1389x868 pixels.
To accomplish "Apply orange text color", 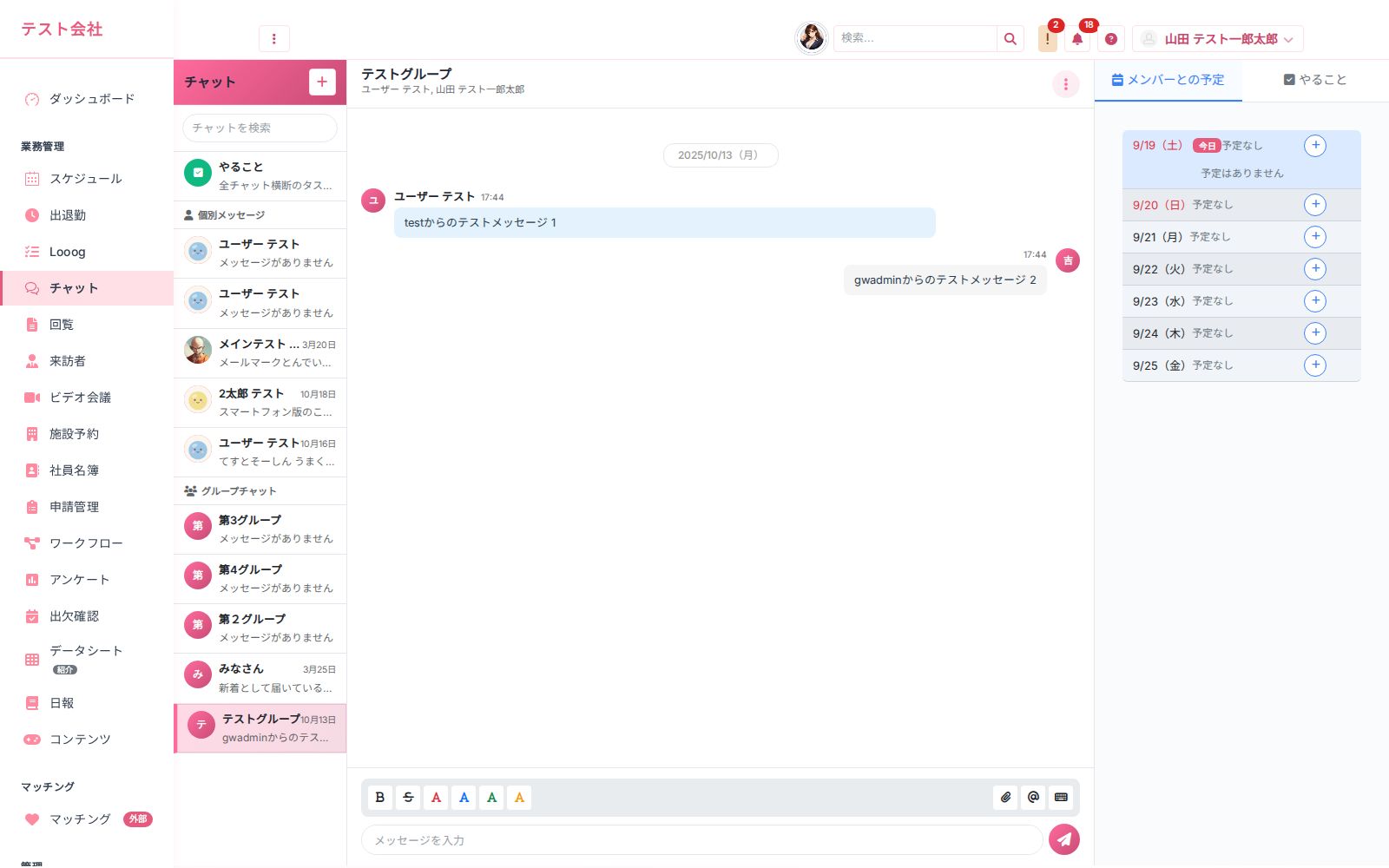I will point(519,797).
